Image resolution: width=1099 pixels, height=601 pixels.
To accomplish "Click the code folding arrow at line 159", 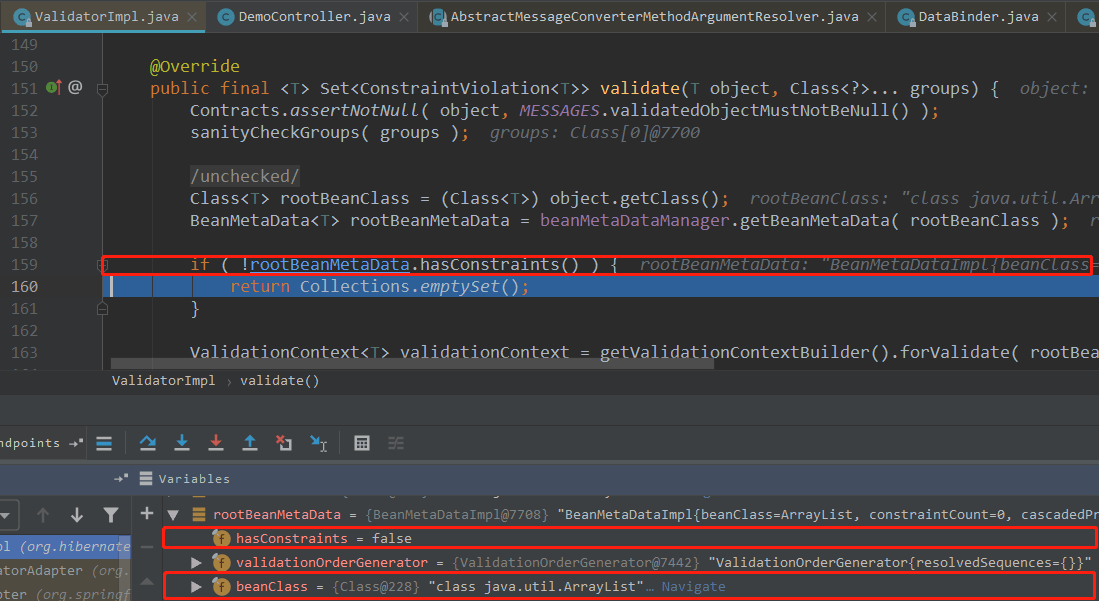I will pos(100,264).
